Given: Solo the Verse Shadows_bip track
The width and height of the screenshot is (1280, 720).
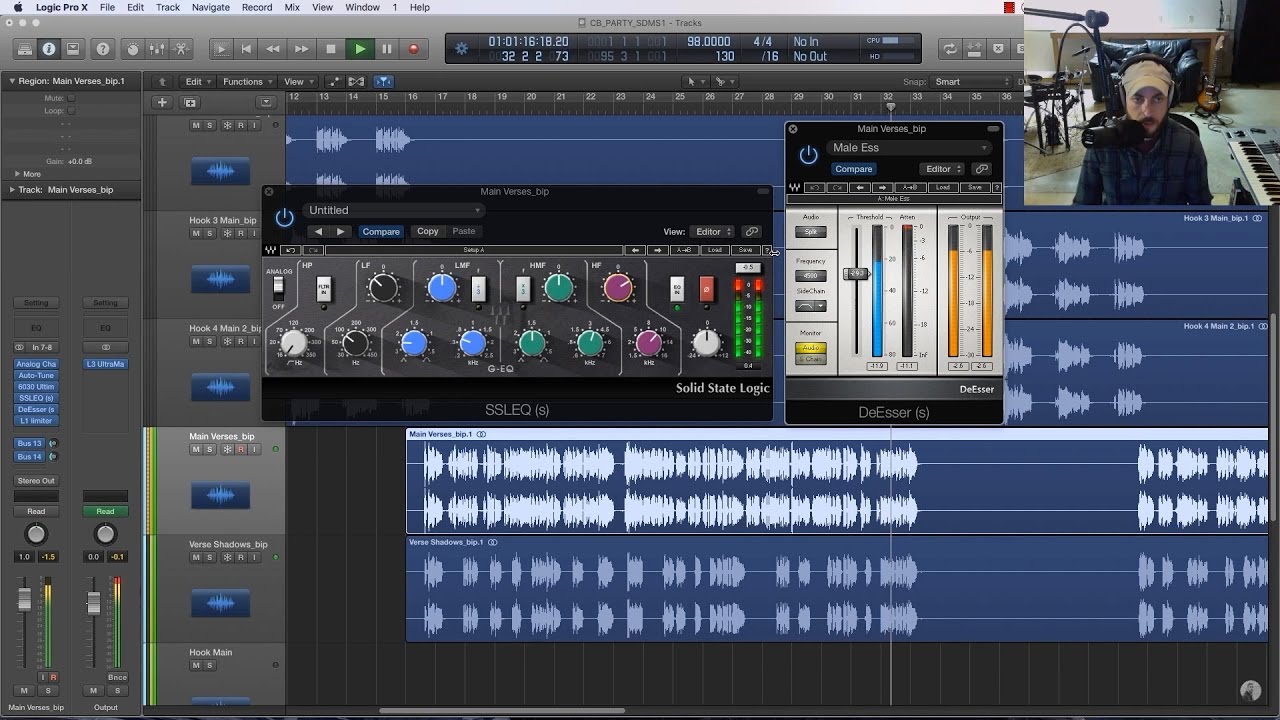Looking at the screenshot, I should click(210, 558).
